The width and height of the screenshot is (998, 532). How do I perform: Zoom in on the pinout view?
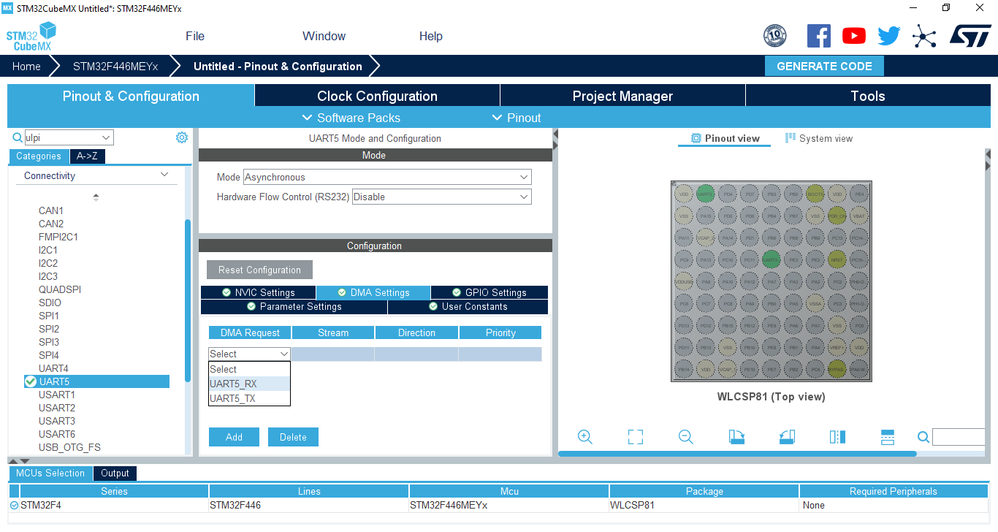point(585,437)
